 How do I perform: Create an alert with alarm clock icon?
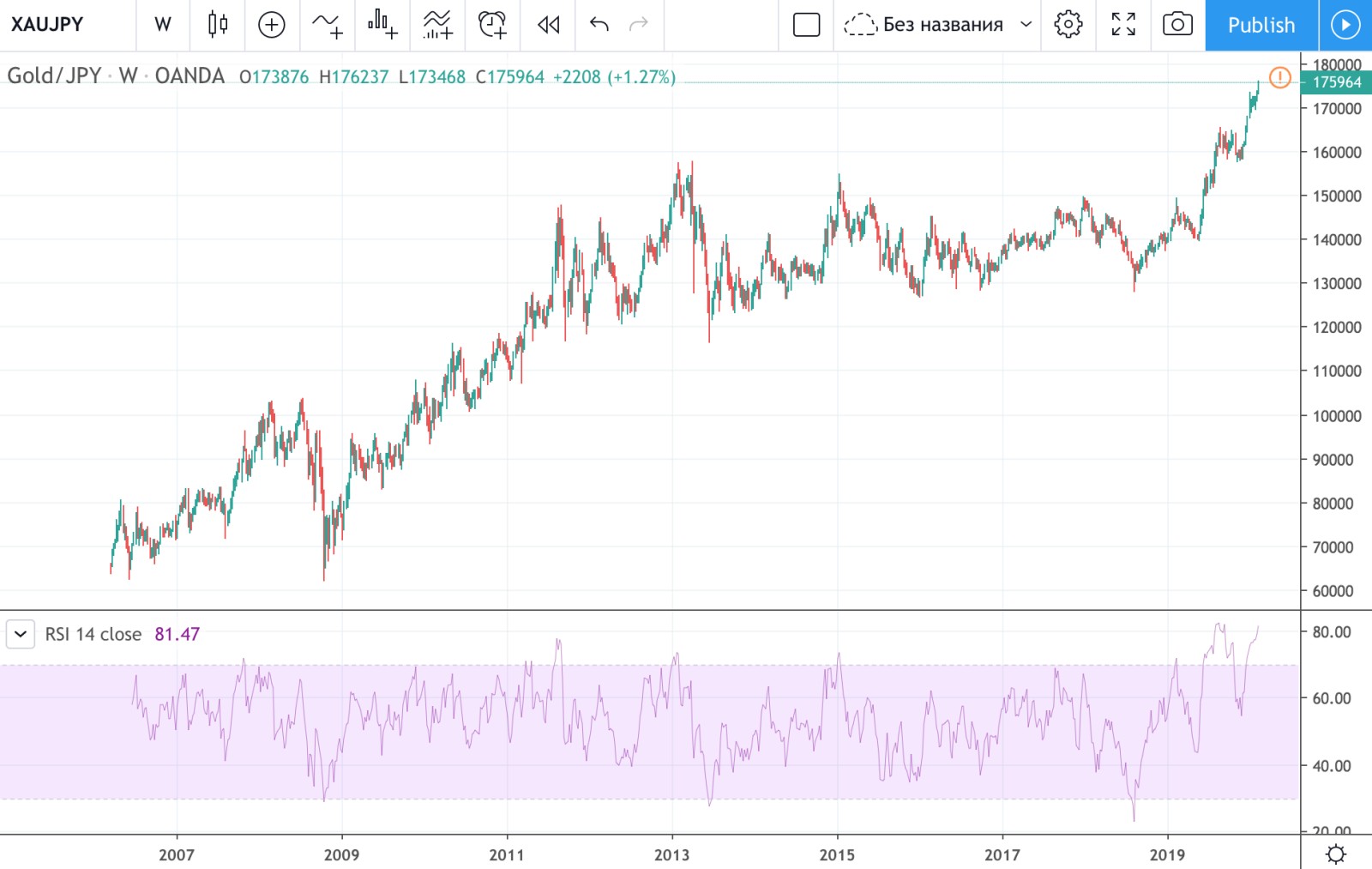tap(492, 25)
